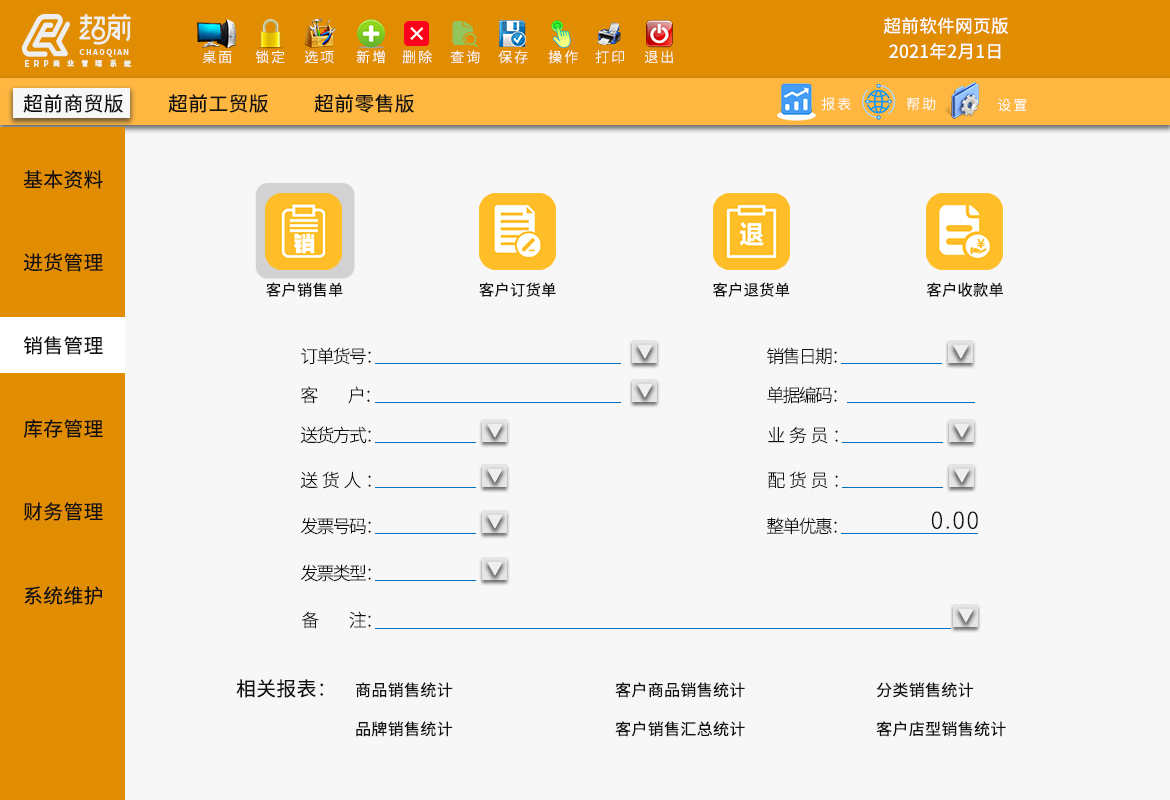Open the 客户销售单 icon

coord(304,231)
